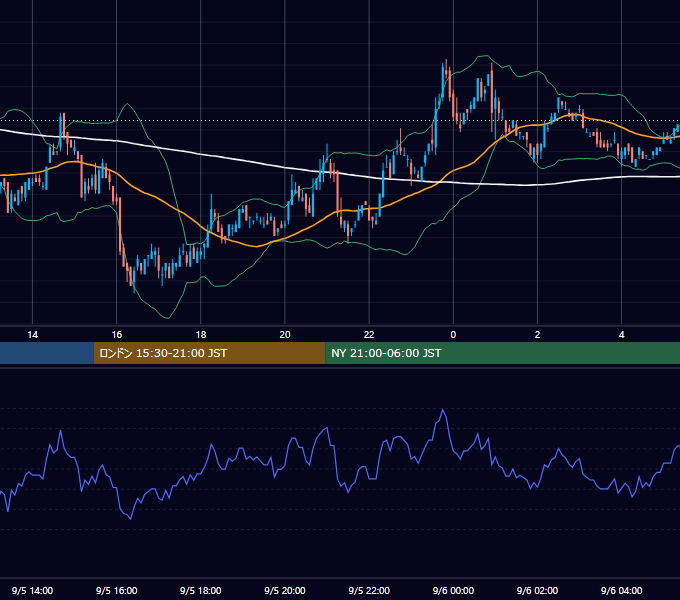
Task: Click the 9/5 16:00 date label
Action: (117, 590)
